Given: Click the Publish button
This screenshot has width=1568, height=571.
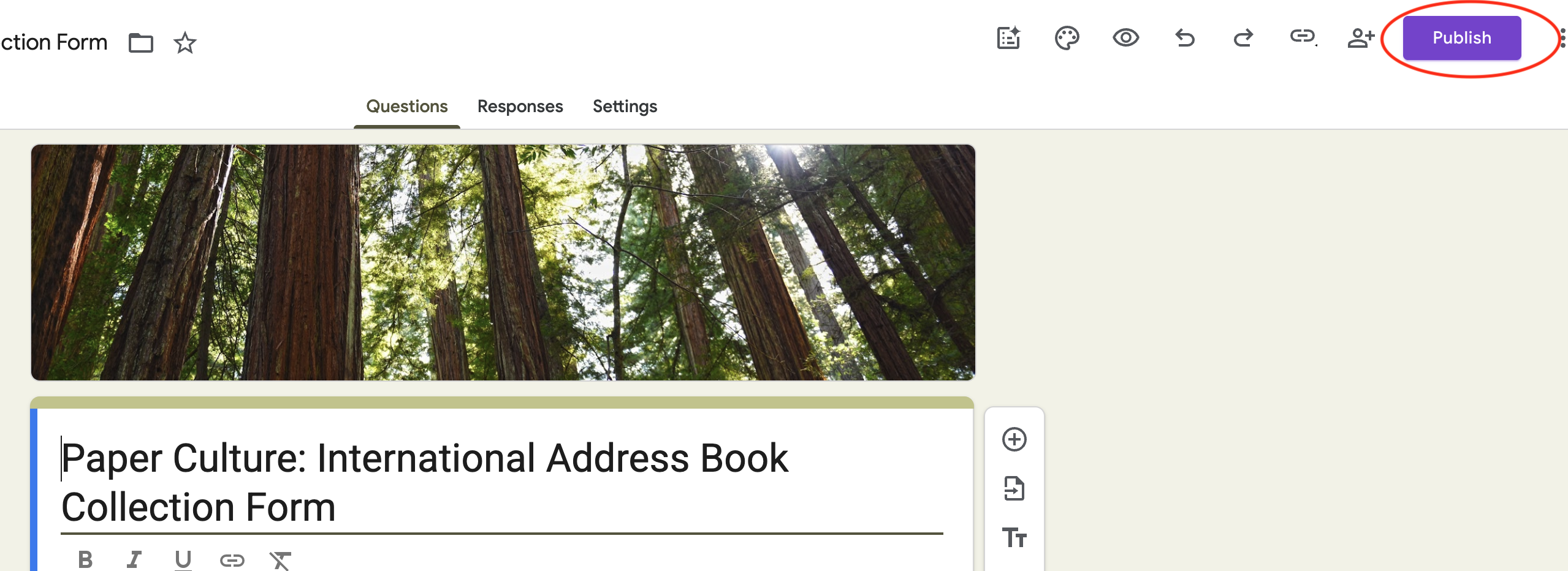Looking at the screenshot, I should pyautogui.click(x=1461, y=38).
